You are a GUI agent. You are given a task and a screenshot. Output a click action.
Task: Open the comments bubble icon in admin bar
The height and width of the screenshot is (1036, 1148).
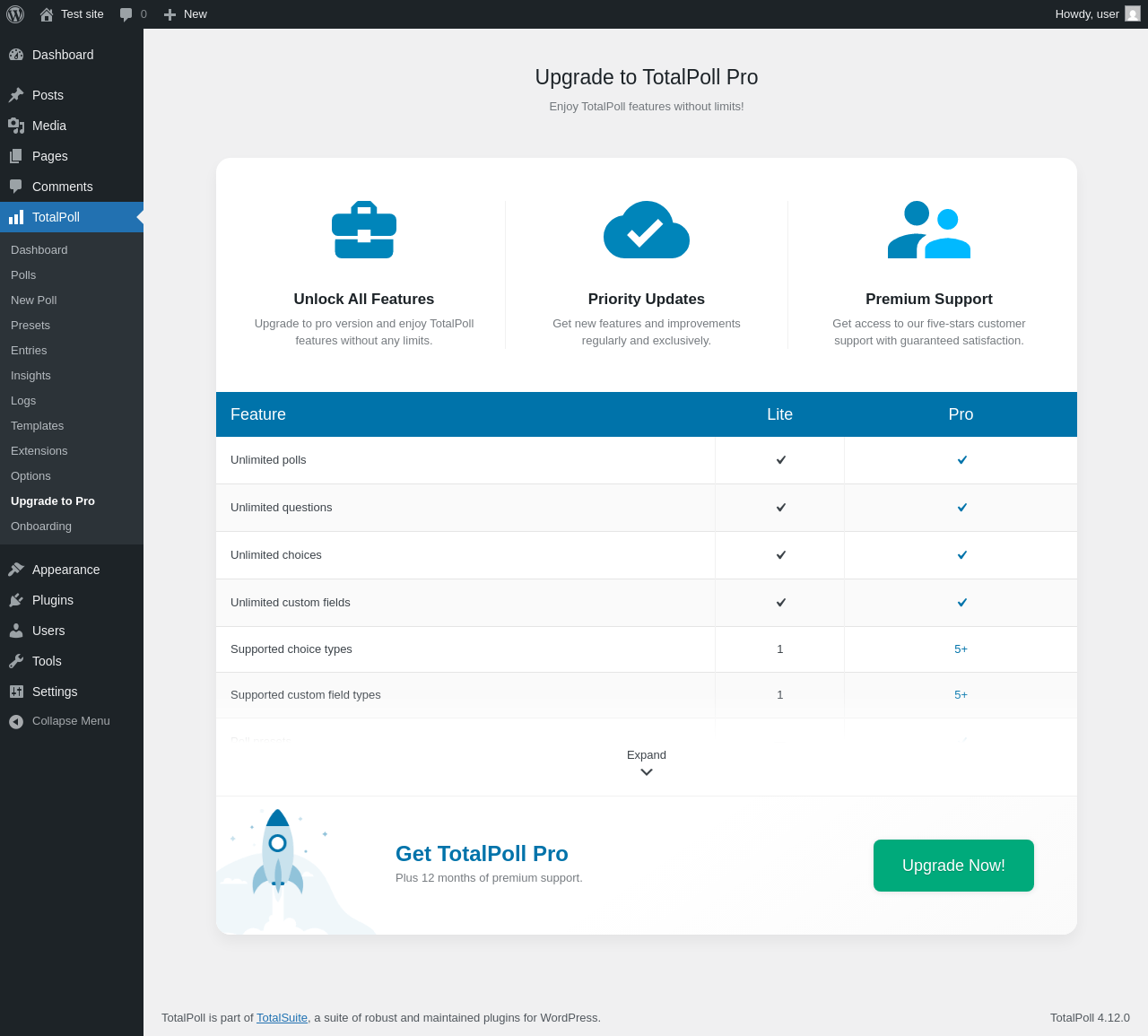pyautogui.click(x=126, y=14)
